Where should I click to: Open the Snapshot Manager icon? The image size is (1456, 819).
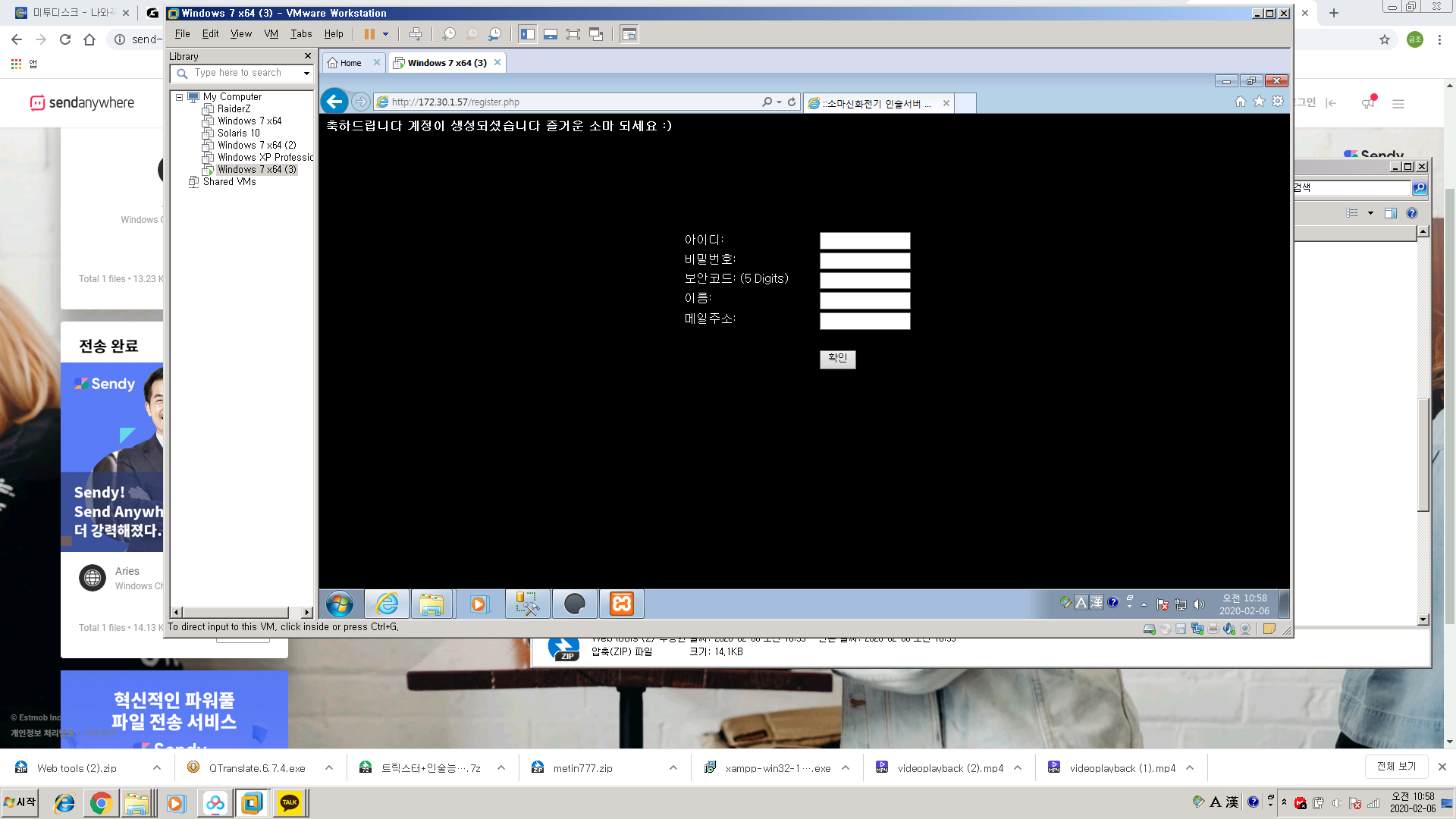tap(495, 34)
